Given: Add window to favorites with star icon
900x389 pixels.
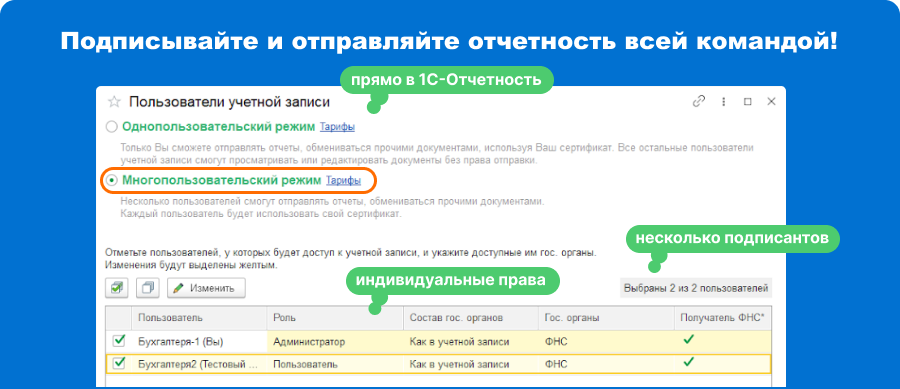Looking at the screenshot, I should (x=114, y=102).
